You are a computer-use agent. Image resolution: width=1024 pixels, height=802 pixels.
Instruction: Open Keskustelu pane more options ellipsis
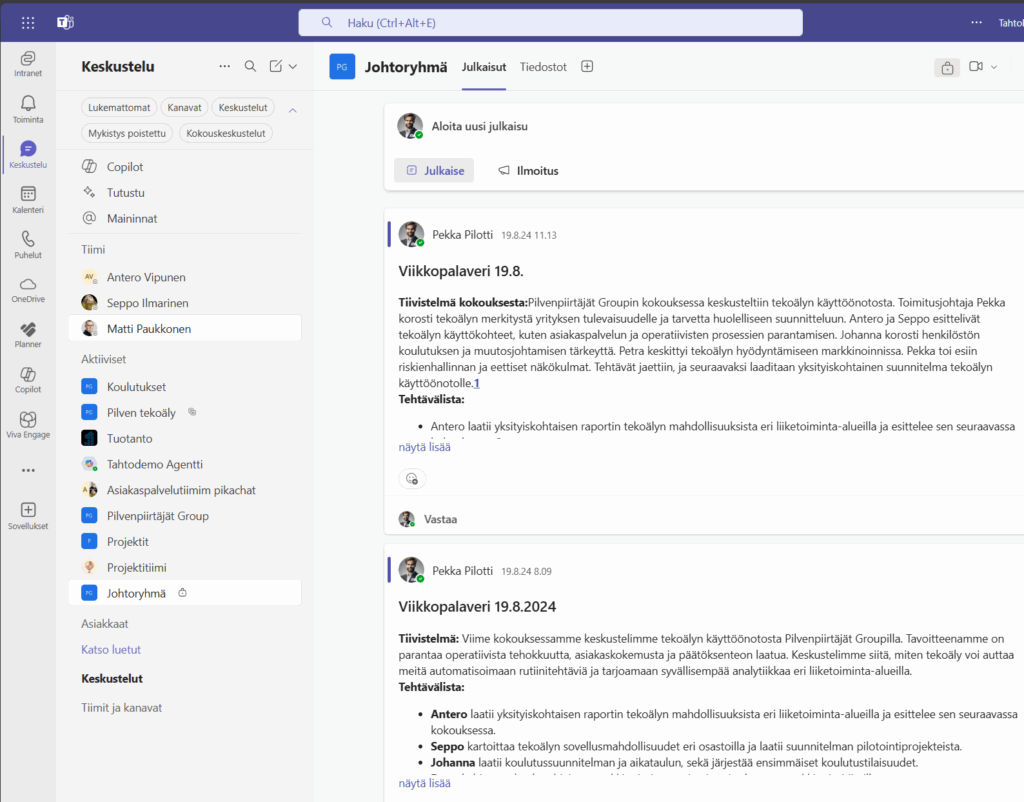[x=225, y=66]
